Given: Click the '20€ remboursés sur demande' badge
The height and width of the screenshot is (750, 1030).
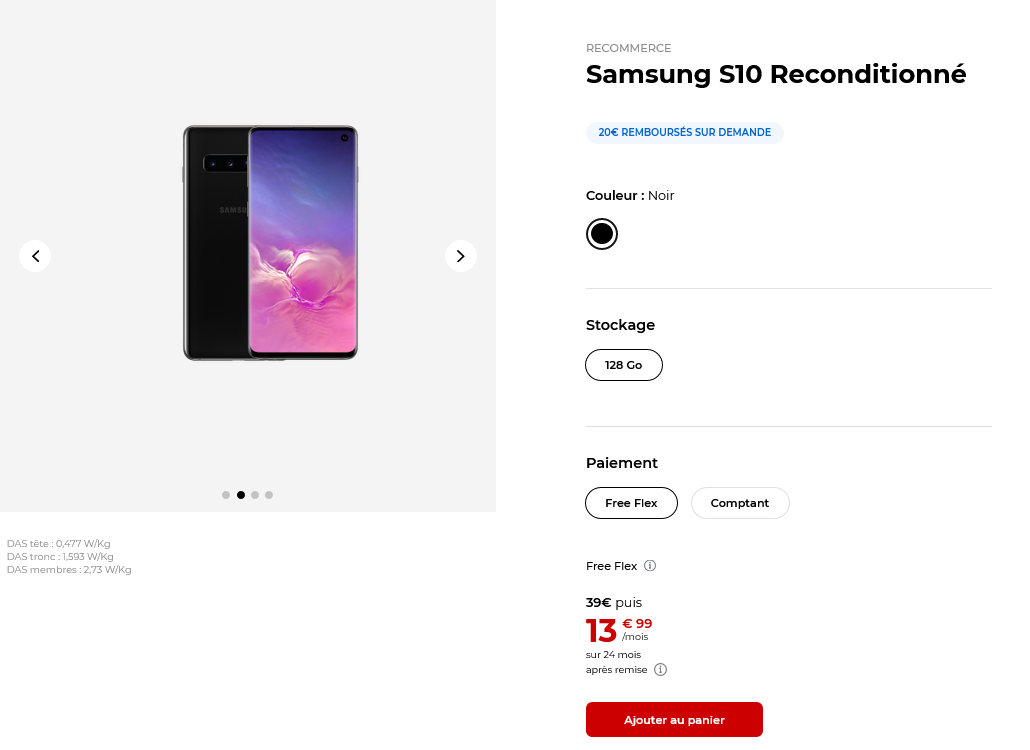Looking at the screenshot, I should 685,133.
